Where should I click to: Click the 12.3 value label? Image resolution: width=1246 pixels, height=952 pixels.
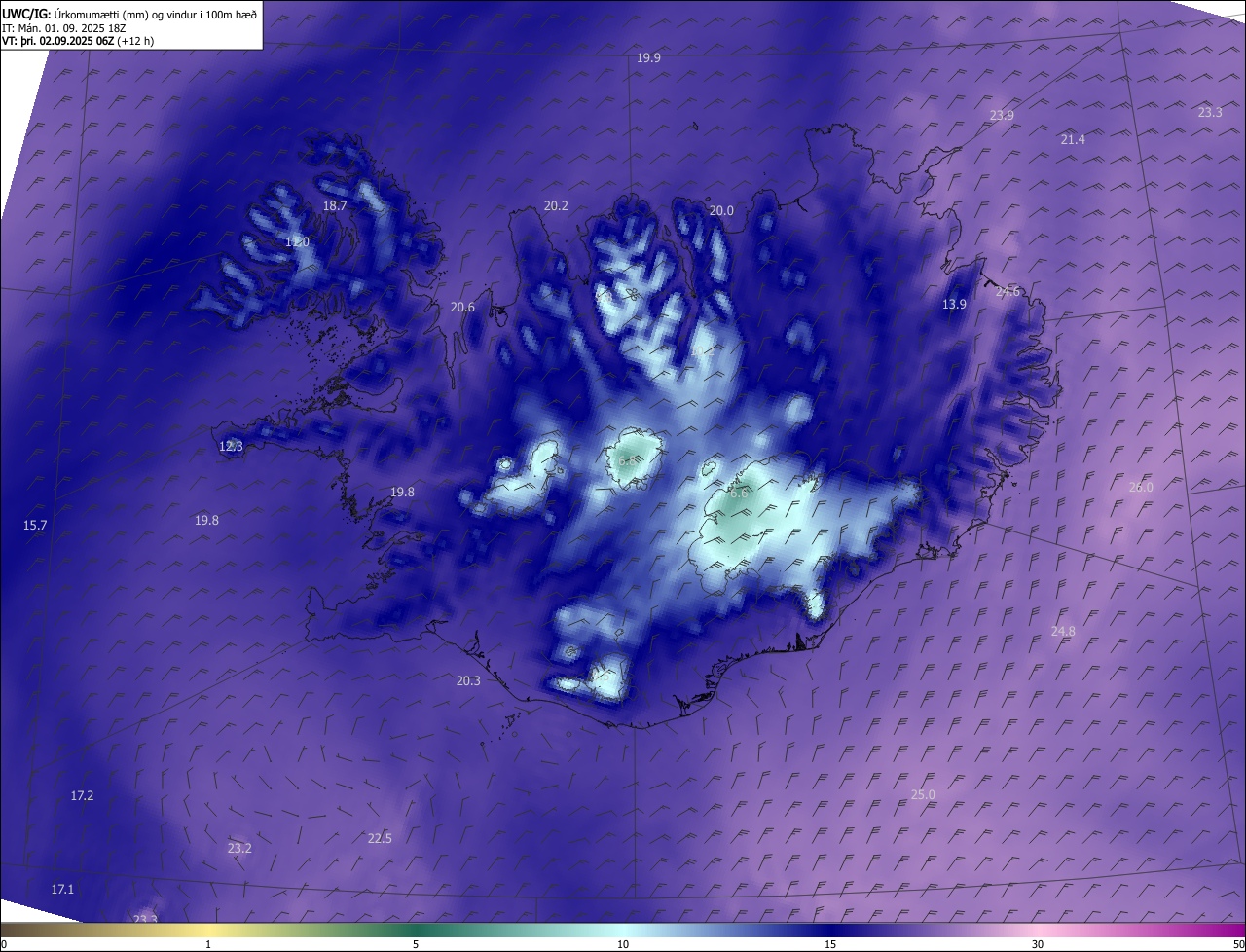click(231, 447)
